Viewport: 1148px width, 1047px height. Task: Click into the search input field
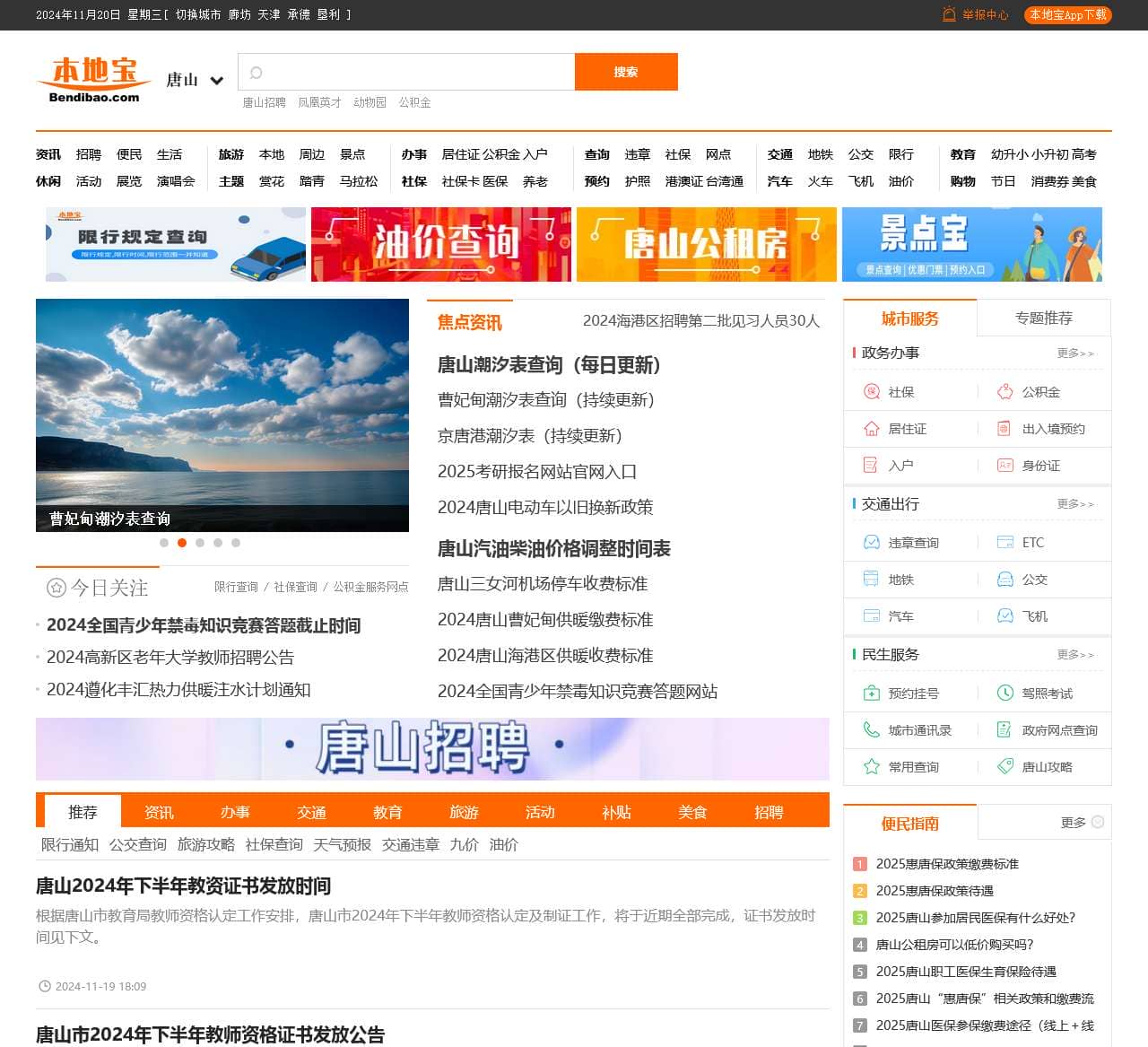point(413,73)
